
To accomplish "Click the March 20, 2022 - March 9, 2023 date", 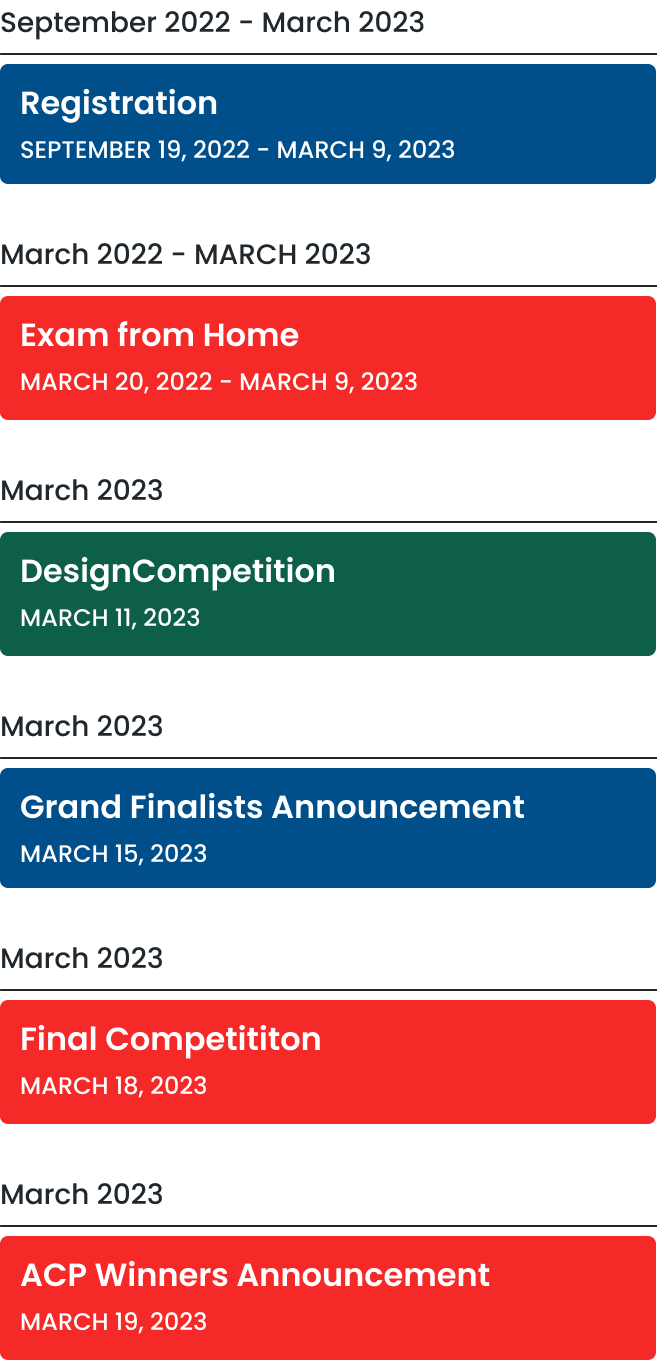I will 219,382.
